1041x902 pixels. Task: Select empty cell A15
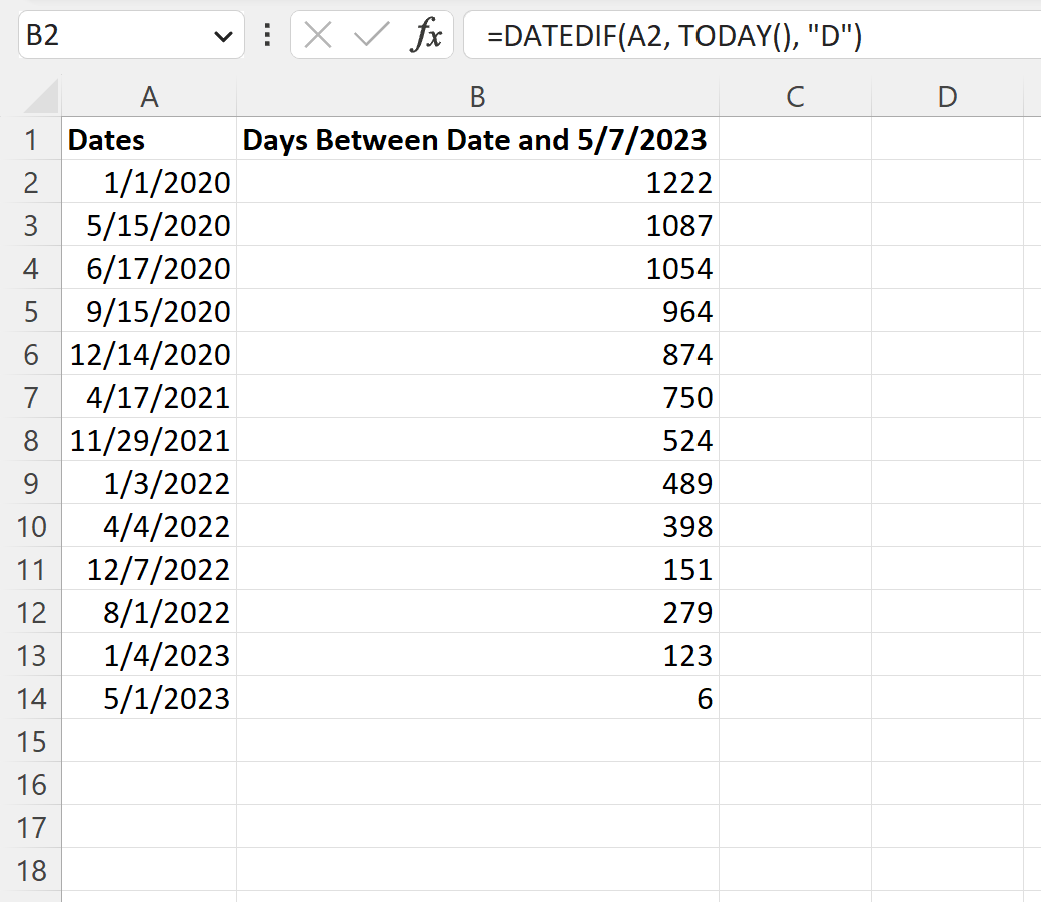pos(149,741)
